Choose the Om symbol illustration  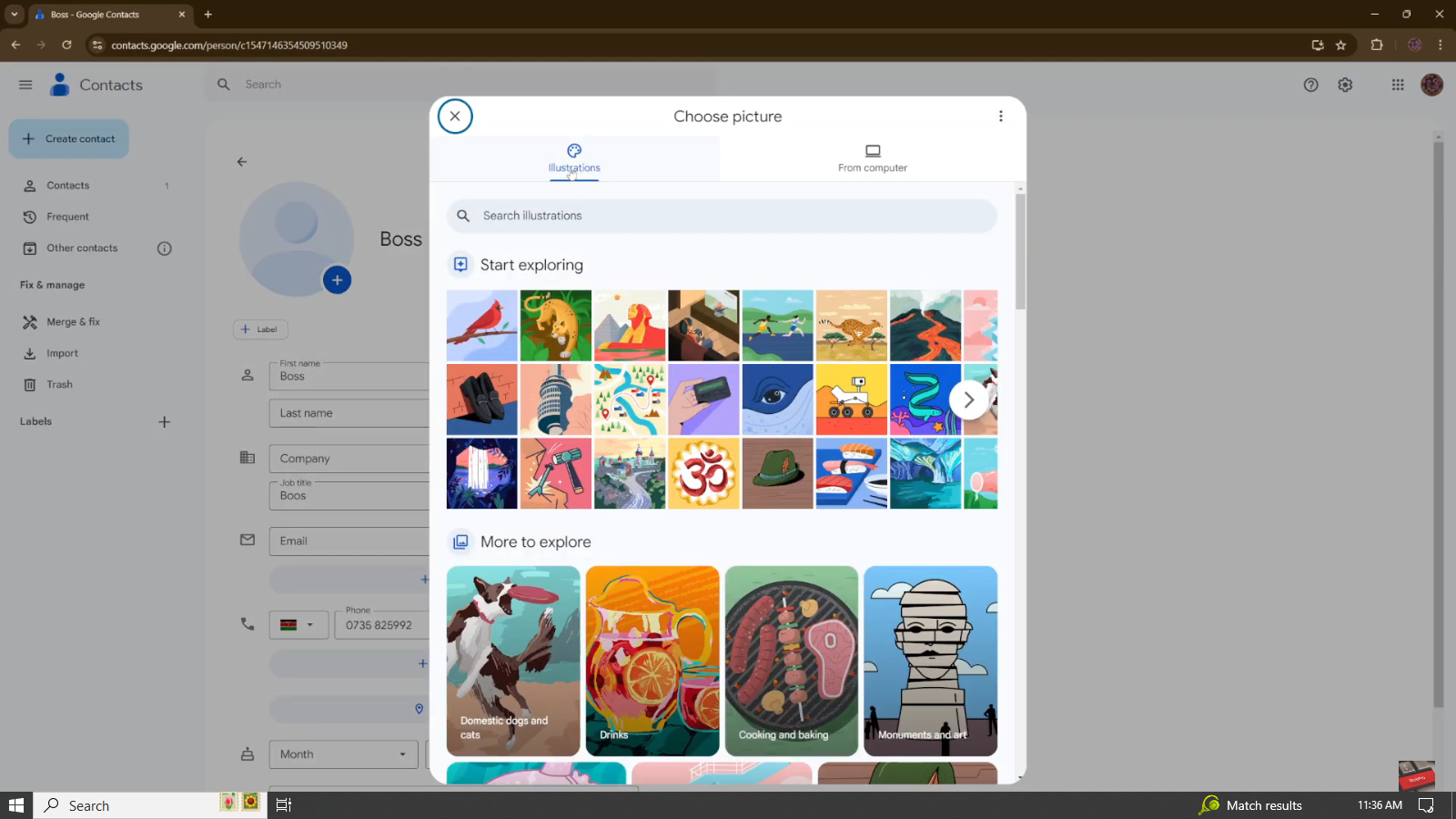(x=703, y=473)
